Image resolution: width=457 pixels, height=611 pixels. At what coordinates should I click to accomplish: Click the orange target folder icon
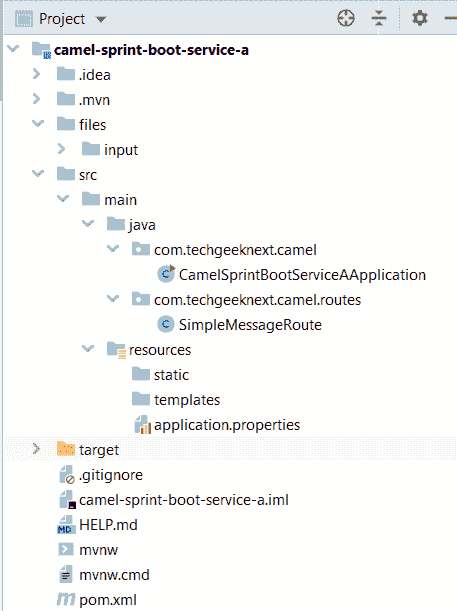[66, 449]
